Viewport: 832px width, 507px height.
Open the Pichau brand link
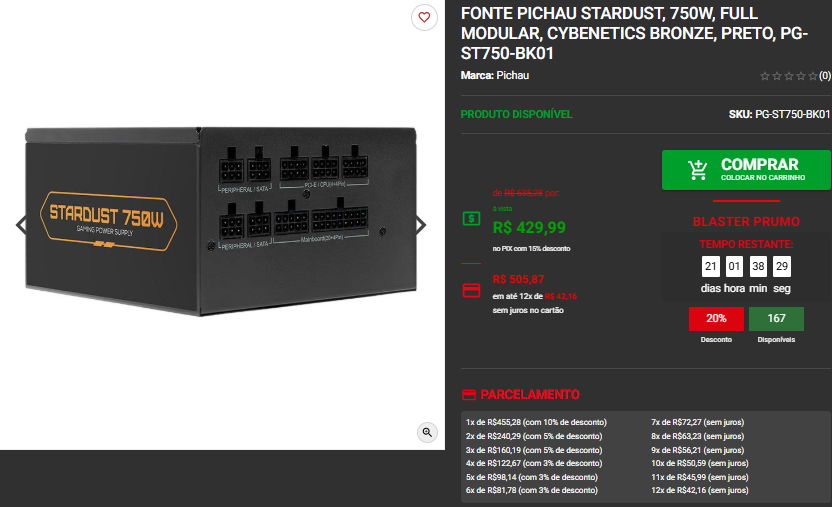pos(512,75)
